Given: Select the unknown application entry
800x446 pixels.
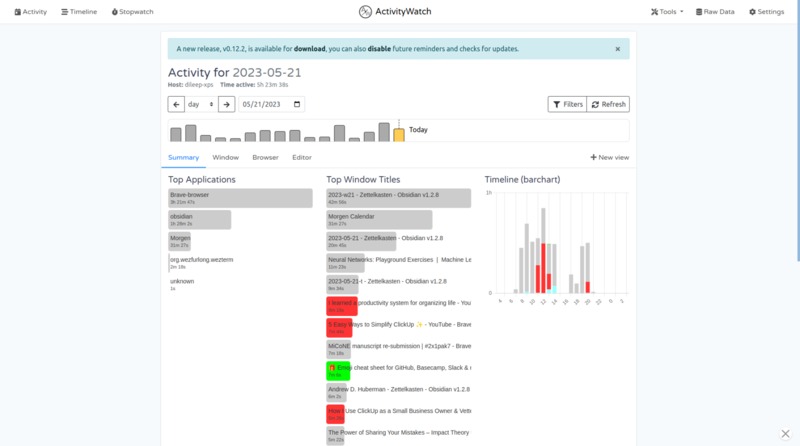Looking at the screenshot, I should [x=182, y=284].
